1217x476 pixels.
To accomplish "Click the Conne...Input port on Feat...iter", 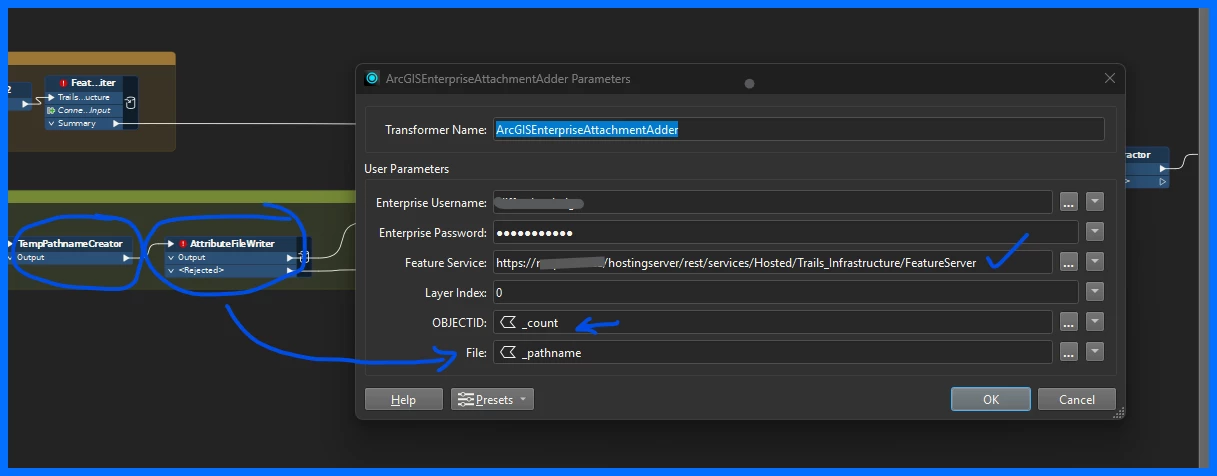I will click(84, 110).
